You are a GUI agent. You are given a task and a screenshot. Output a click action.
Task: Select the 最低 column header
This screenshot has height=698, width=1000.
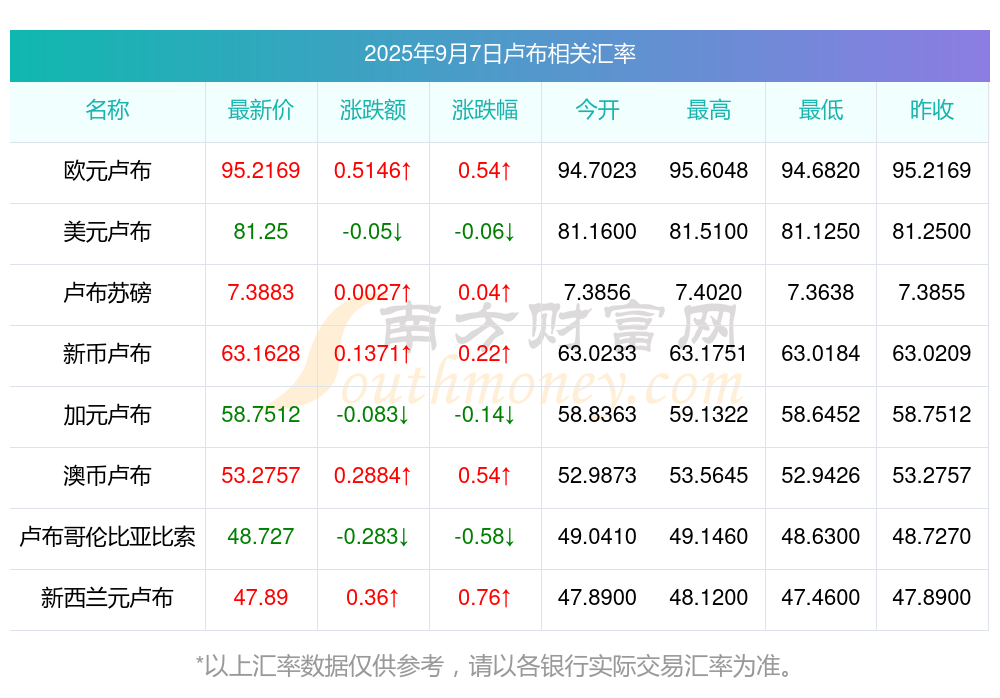[821, 110]
